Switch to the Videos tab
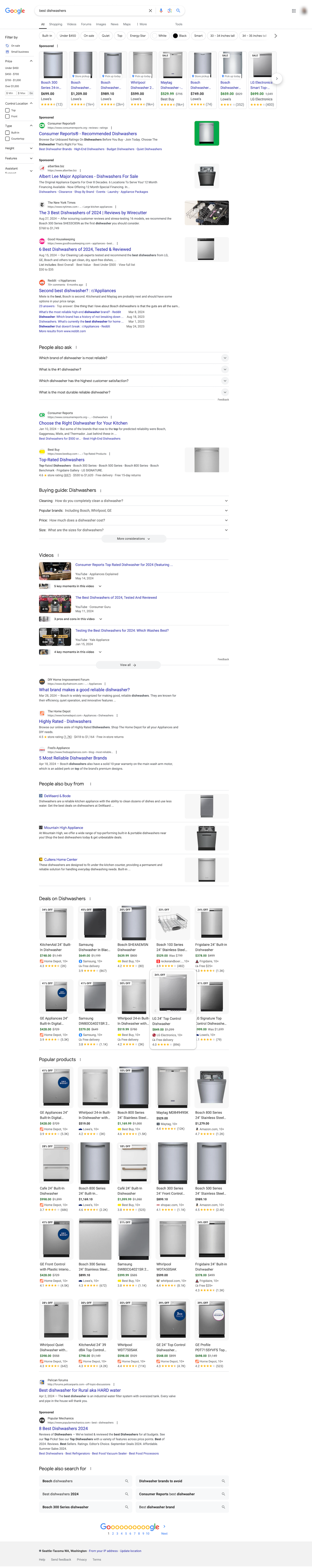This screenshot has width=312, height=1568. point(71,24)
